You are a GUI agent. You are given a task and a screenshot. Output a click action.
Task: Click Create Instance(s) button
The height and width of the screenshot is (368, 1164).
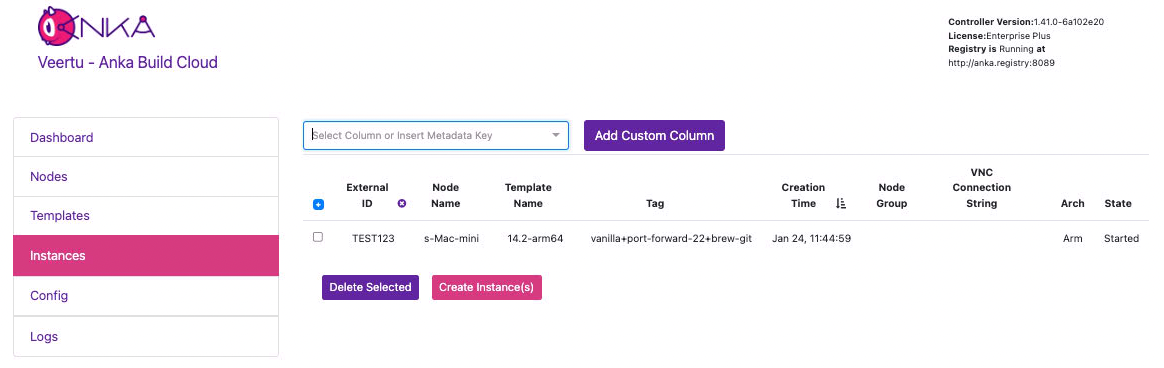486,287
